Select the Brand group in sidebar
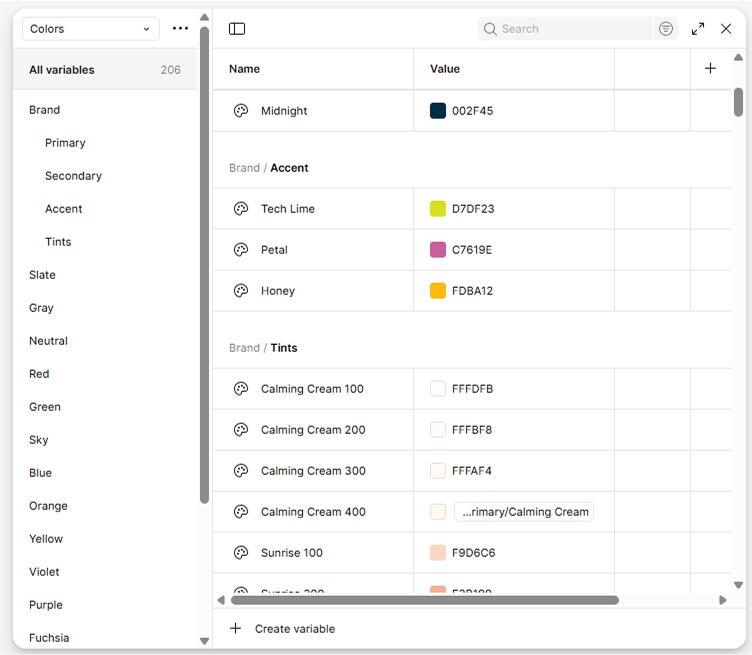The height and width of the screenshot is (655, 752). [x=45, y=110]
